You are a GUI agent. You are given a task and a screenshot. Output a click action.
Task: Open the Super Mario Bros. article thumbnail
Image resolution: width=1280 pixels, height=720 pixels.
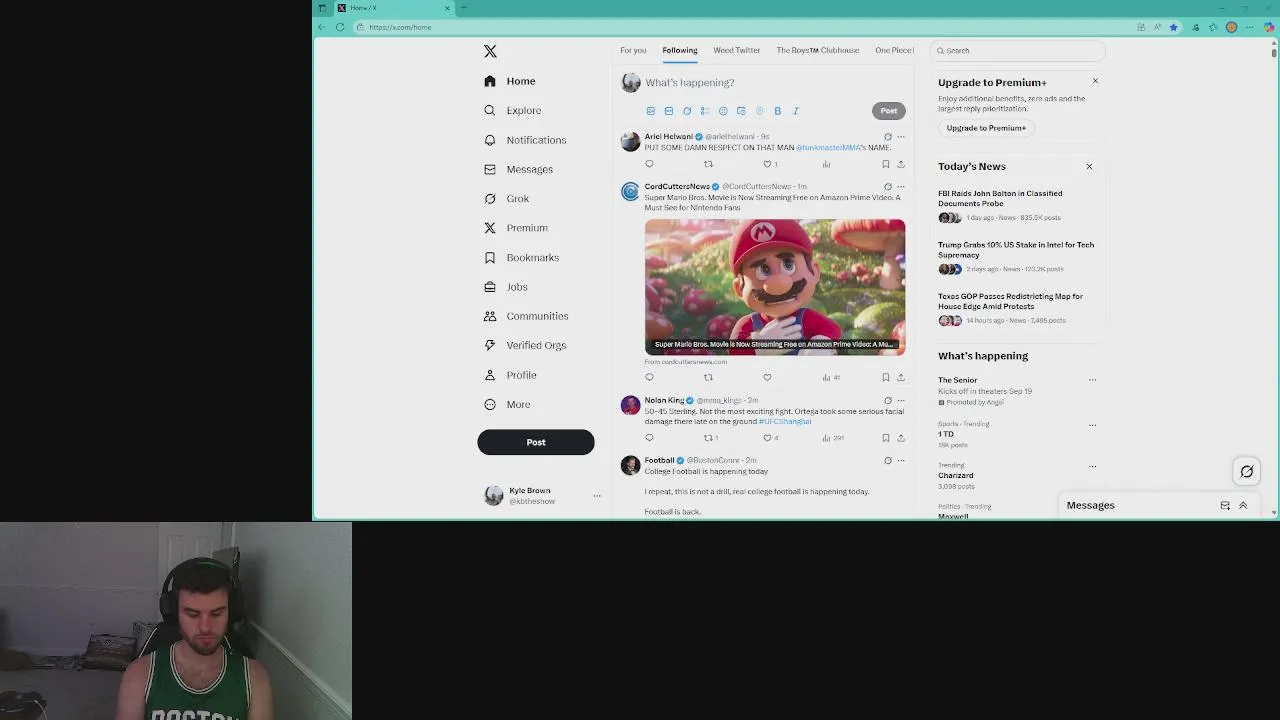[775, 287]
